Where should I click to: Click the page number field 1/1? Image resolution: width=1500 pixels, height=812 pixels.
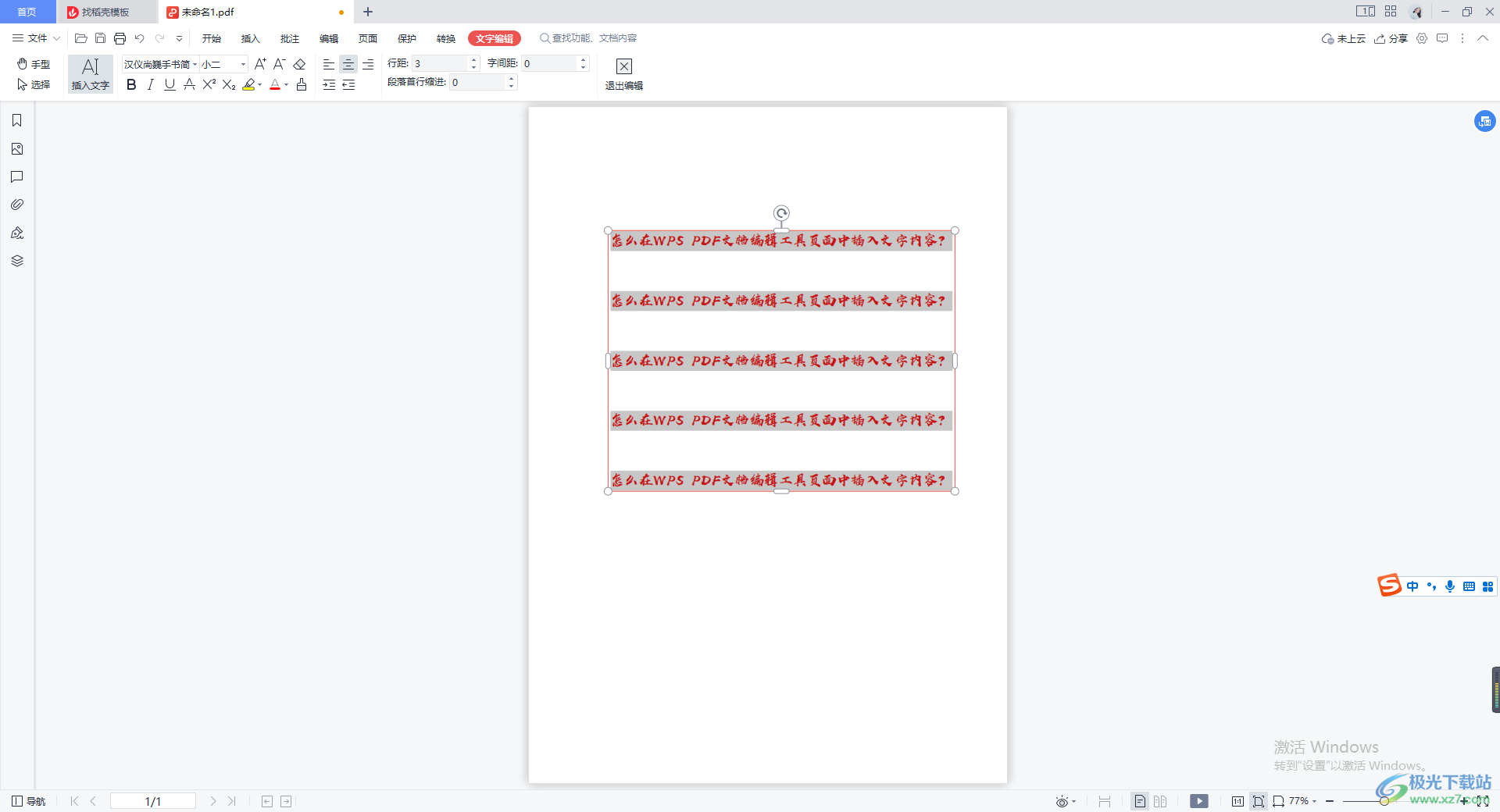(153, 801)
